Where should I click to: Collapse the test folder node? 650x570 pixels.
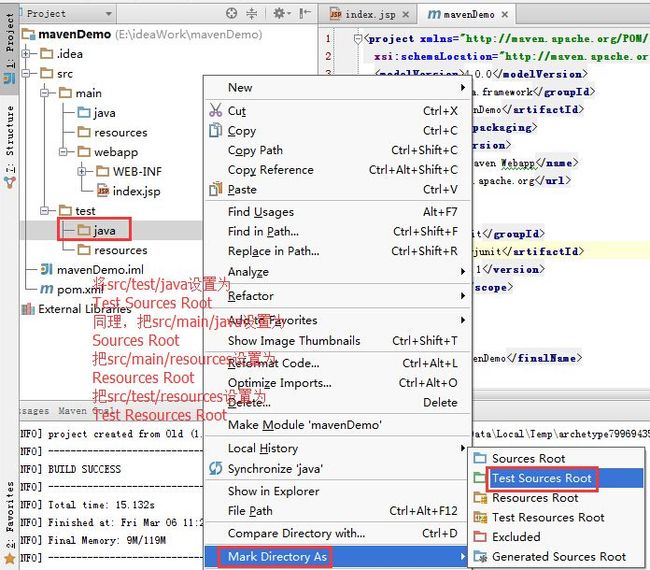pos(44,211)
